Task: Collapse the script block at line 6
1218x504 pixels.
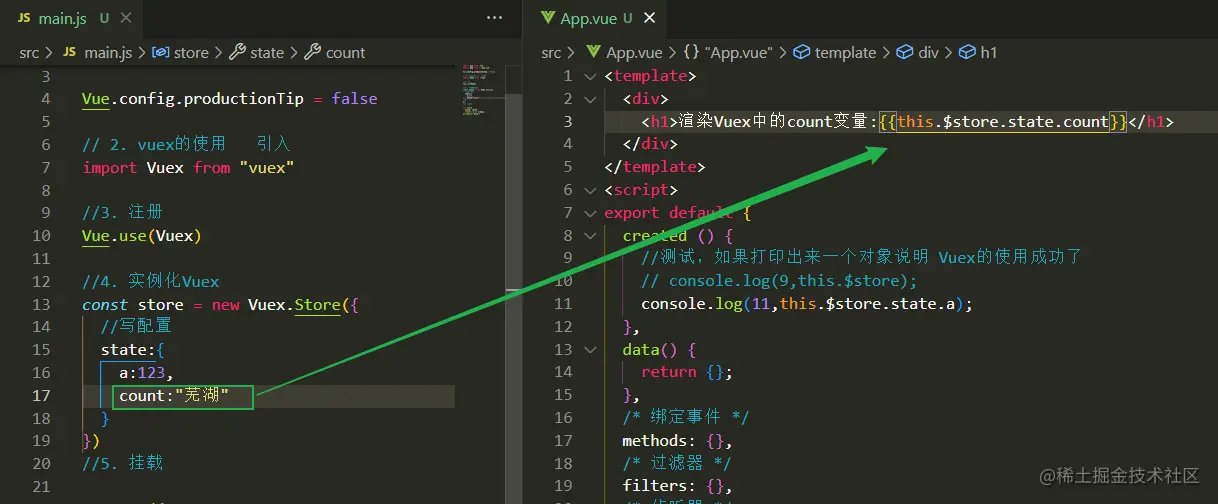Action: 591,190
